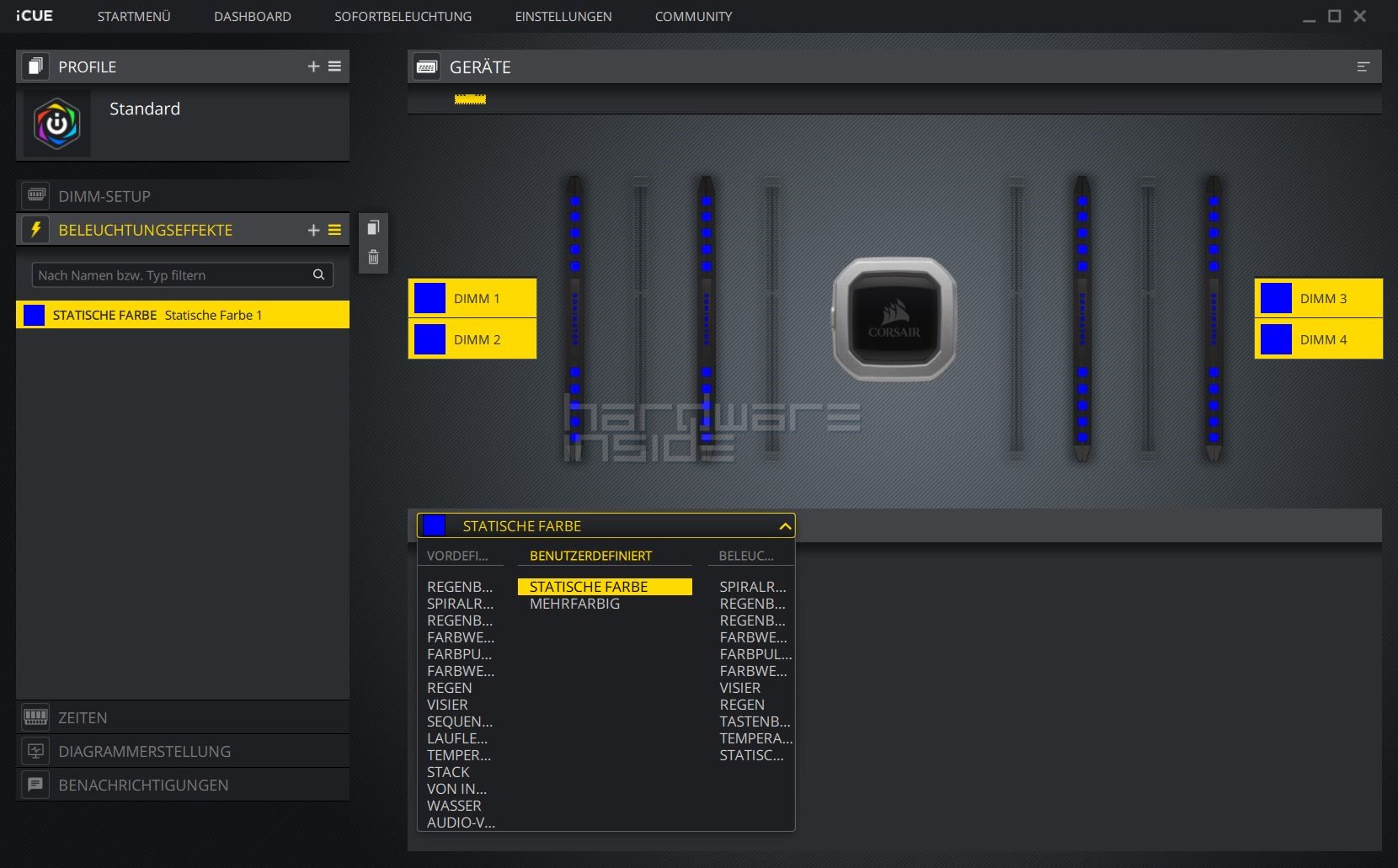Choose Statische Farbe in Benutzerdefiniert list
1398x868 pixels.
[x=605, y=587]
